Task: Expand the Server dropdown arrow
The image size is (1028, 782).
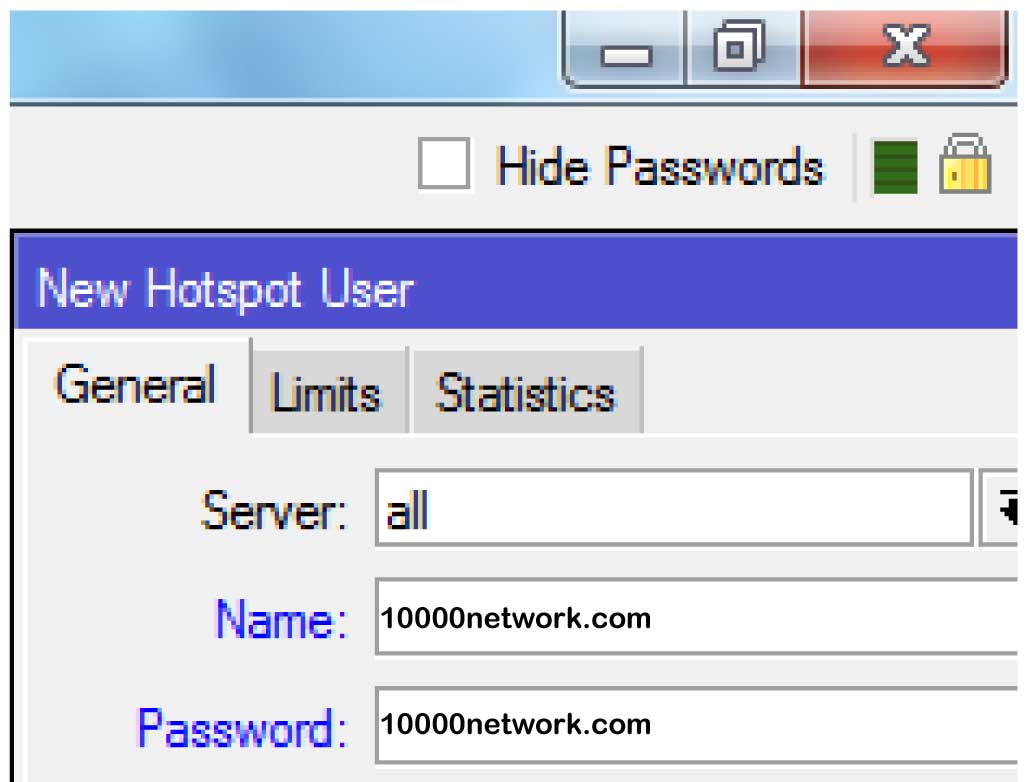Action: (1000, 507)
